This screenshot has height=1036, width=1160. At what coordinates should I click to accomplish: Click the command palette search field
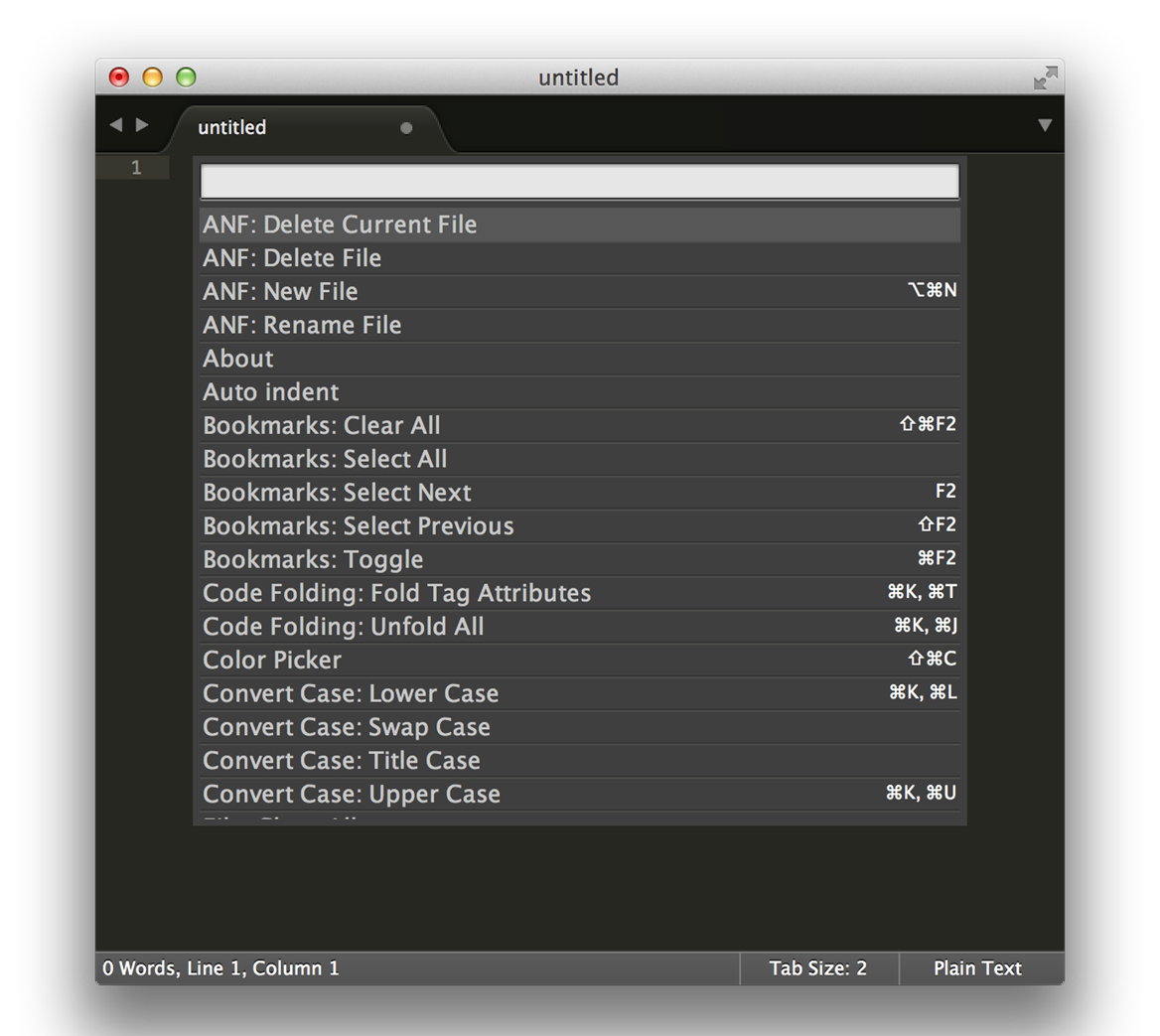(579, 182)
